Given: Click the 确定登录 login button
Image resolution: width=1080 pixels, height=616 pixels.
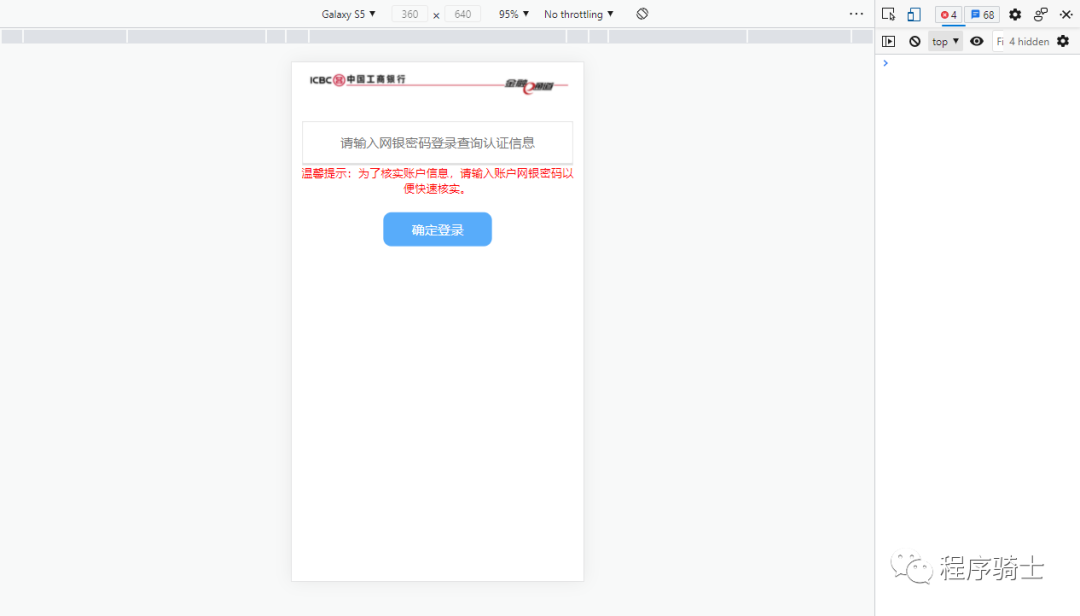Looking at the screenshot, I should 437,229.
